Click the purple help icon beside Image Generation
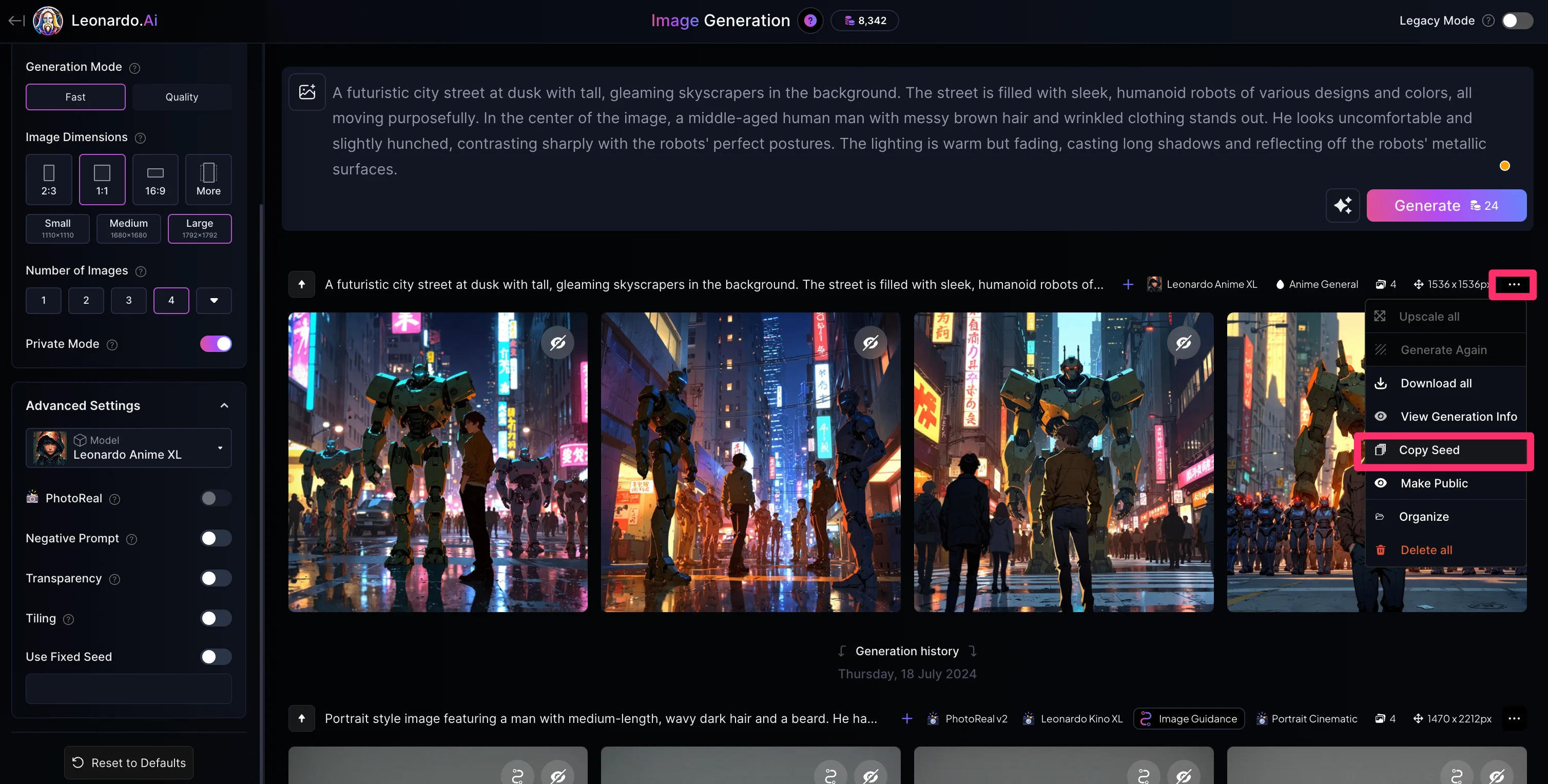Screen dimensions: 1548x784 810,21
